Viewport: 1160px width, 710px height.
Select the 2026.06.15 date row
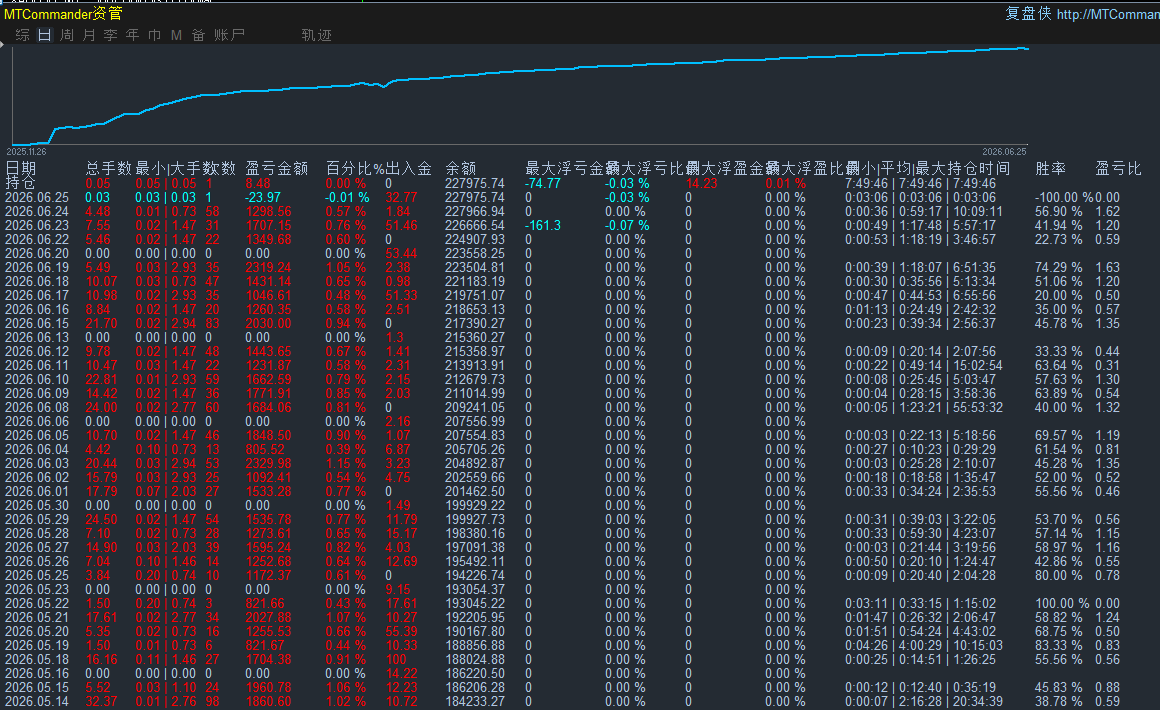[37, 323]
